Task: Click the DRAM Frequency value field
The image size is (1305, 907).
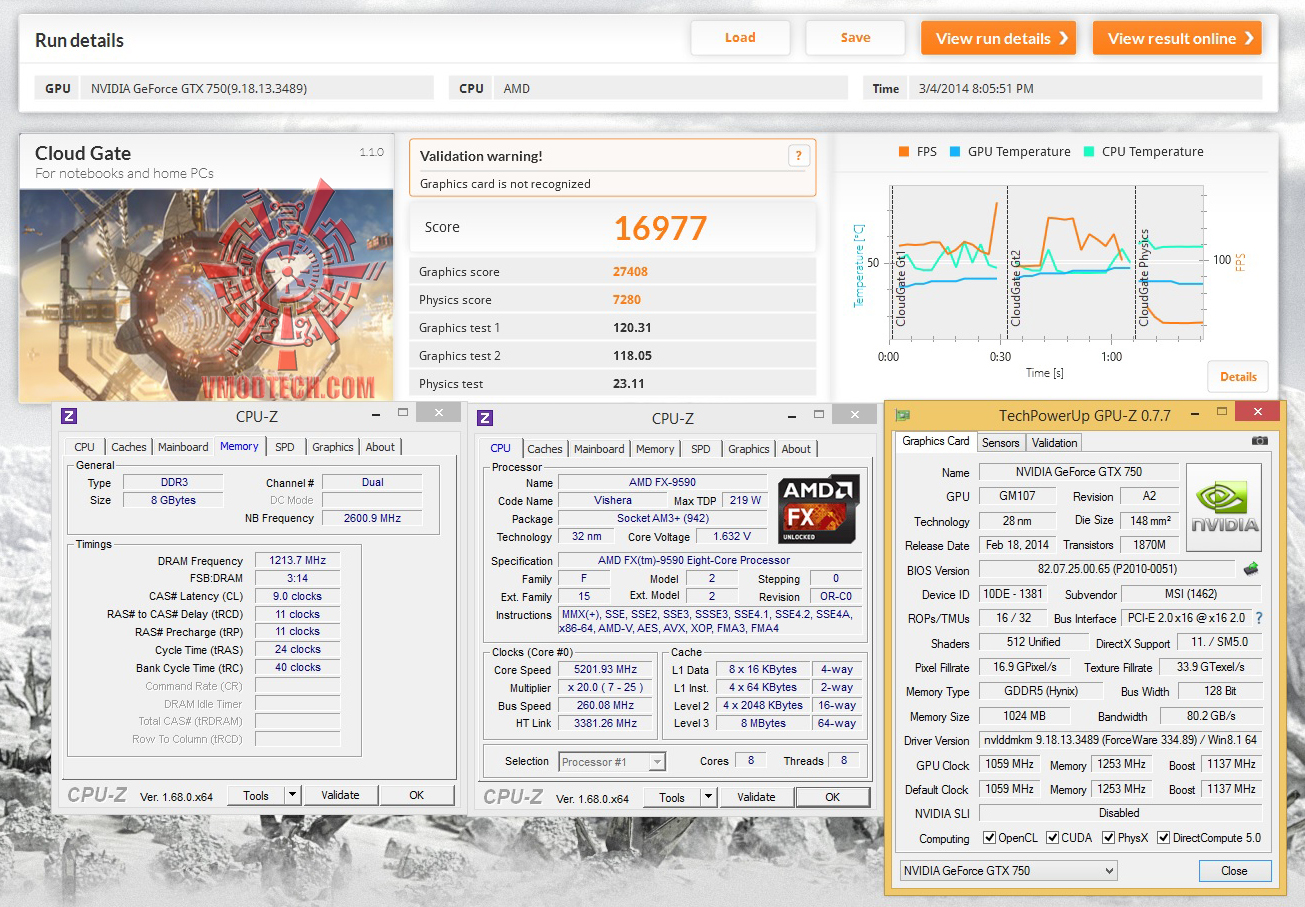Action: click(x=298, y=561)
